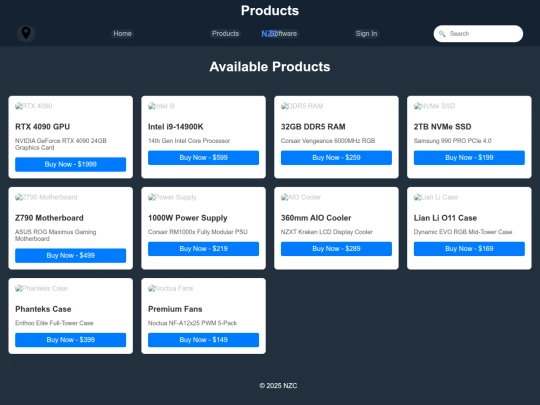540x405 pixels.
Task: Click the broken Phanteks Case image
Action: [41, 288]
